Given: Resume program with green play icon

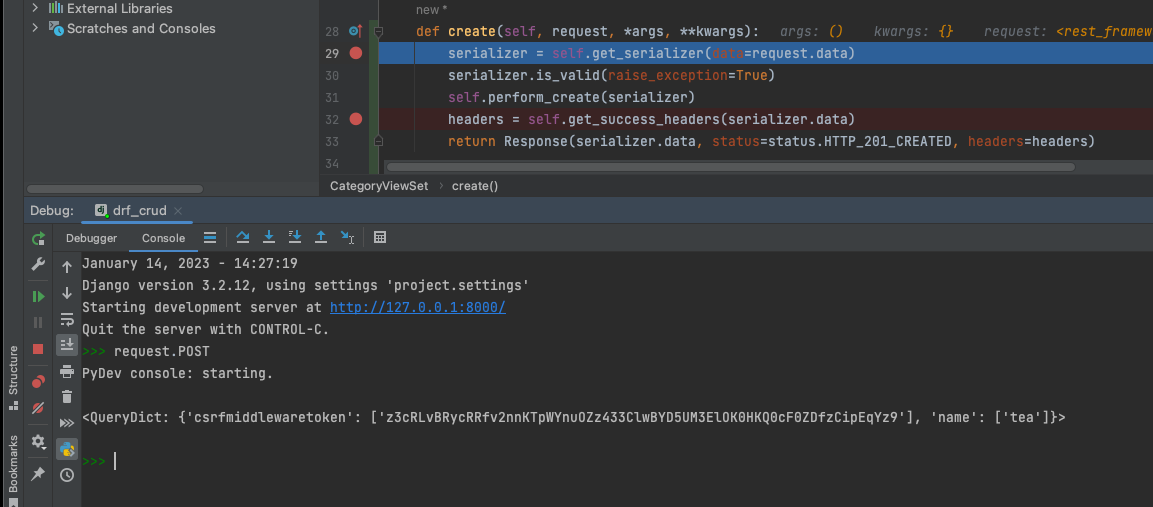Looking at the screenshot, I should (x=38, y=297).
